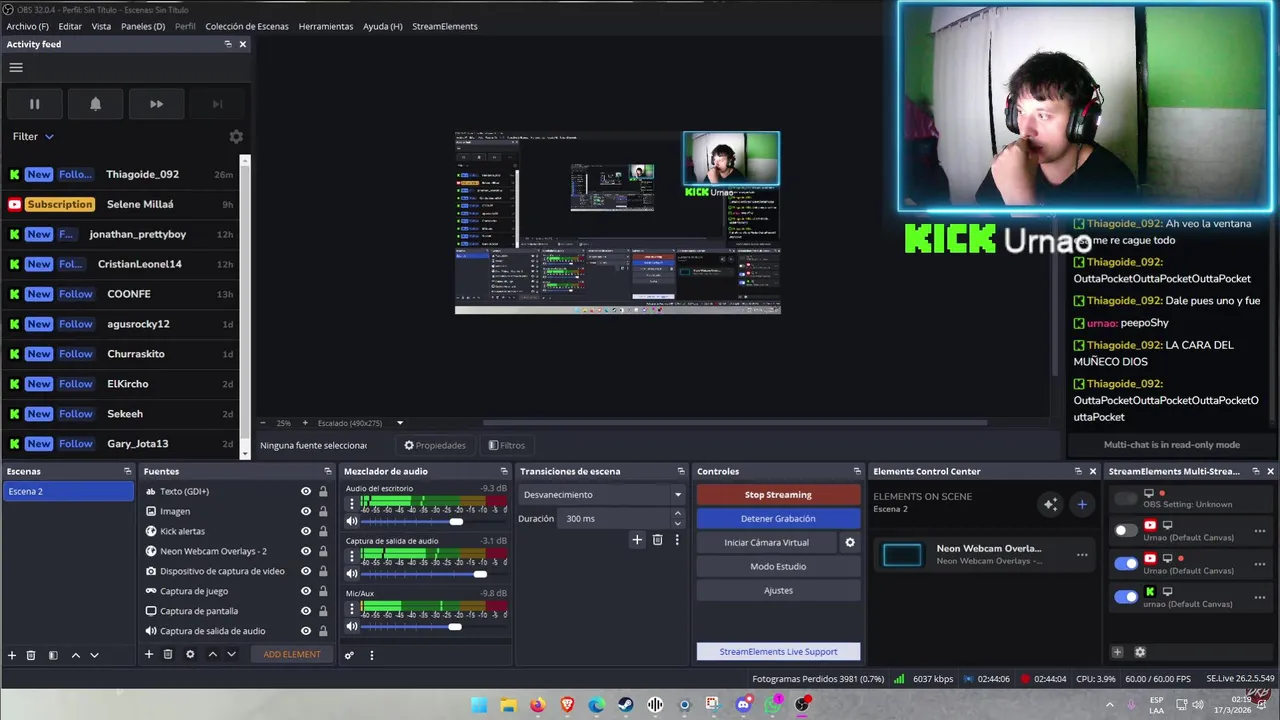Hide the Captura de pantalla source
Image resolution: width=1280 pixels, height=720 pixels.
(x=306, y=611)
